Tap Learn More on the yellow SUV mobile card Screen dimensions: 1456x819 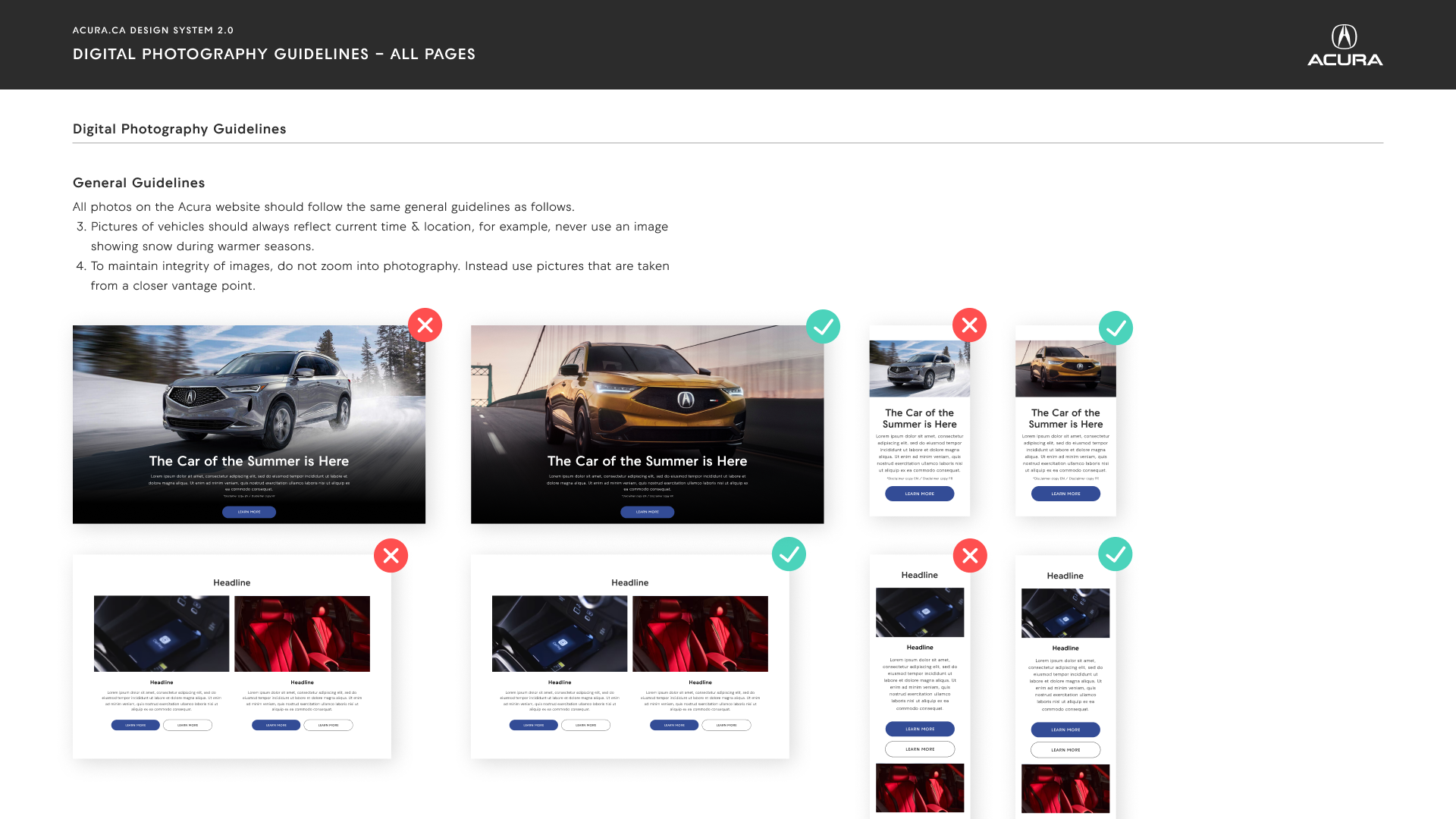pos(1065,494)
